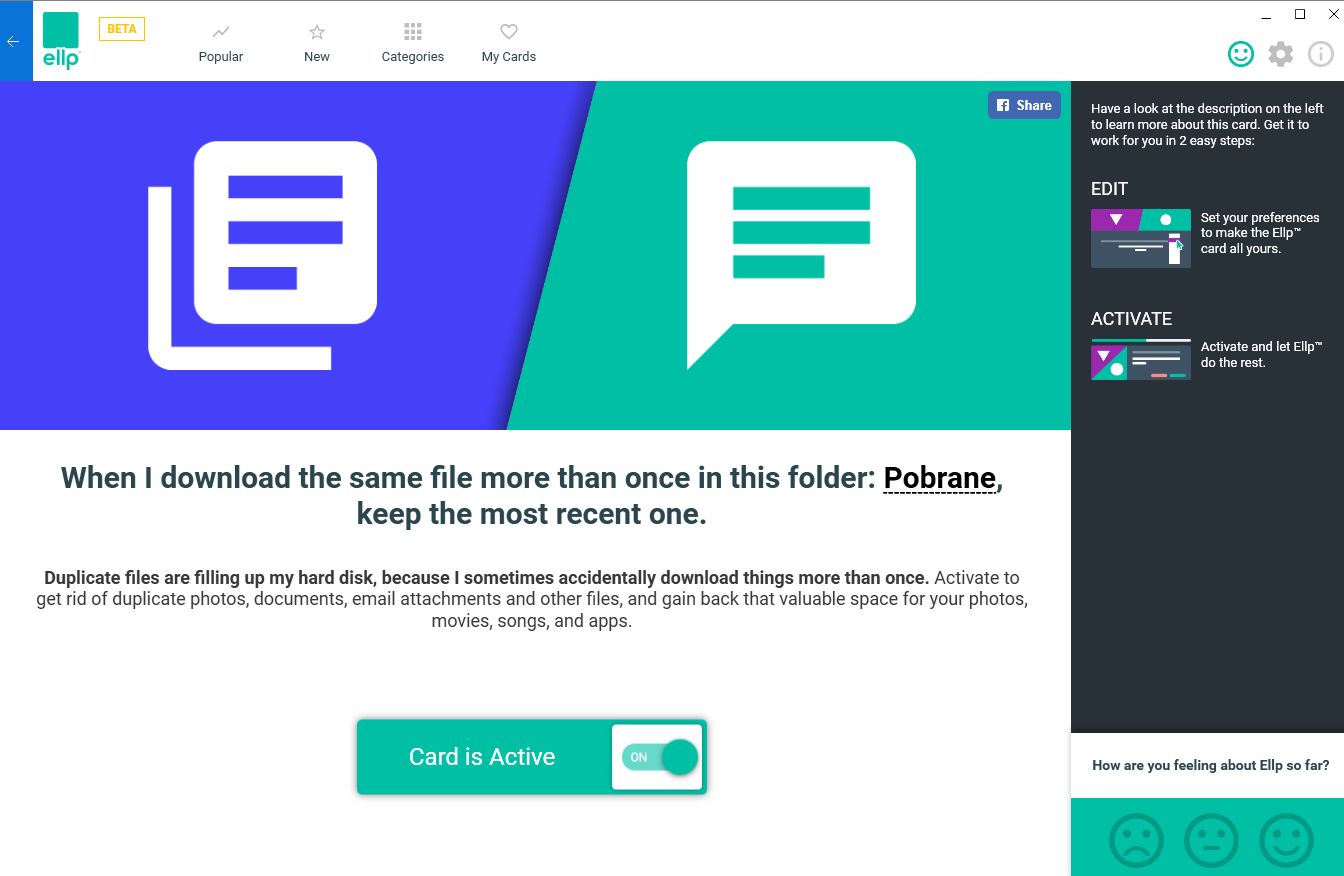Go back using the blue arrow button
1344x876 pixels.
point(15,41)
